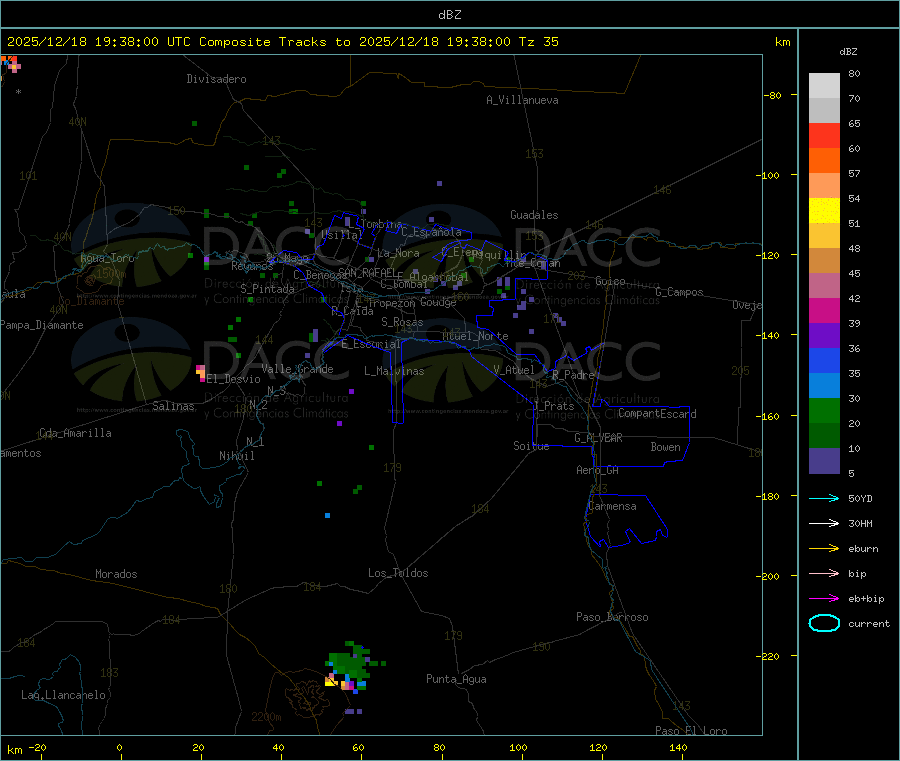Screen dimensions: 900x761
Task: Click the cyan 'current' ellipse legend icon
Action: pyautogui.click(x=824, y=623)
